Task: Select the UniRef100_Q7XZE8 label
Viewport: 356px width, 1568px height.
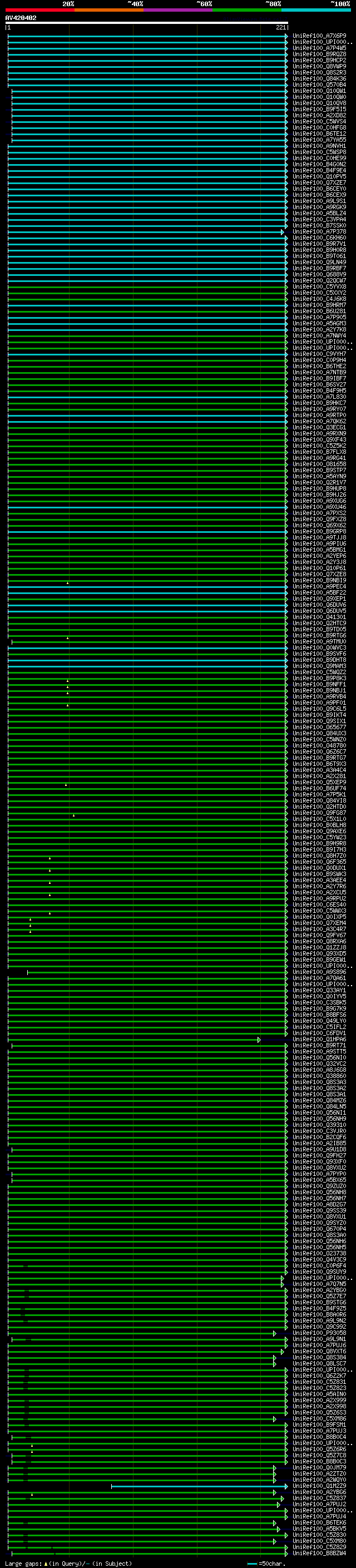Action: pyautogui.click(x=319, y=574)
